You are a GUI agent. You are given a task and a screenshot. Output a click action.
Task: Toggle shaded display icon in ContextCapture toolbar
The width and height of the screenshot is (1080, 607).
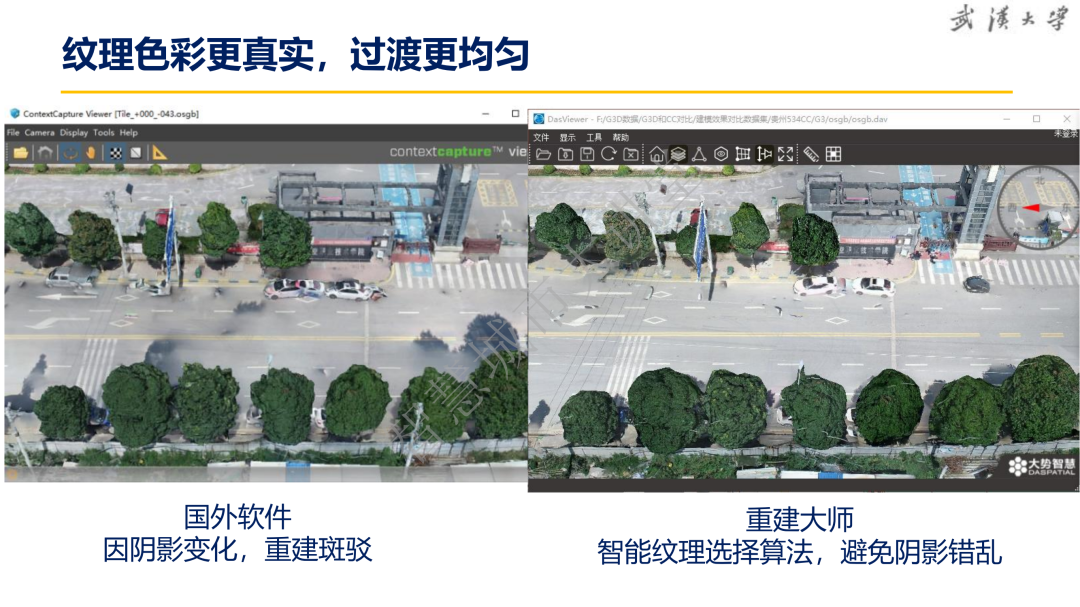pos(136,152)
